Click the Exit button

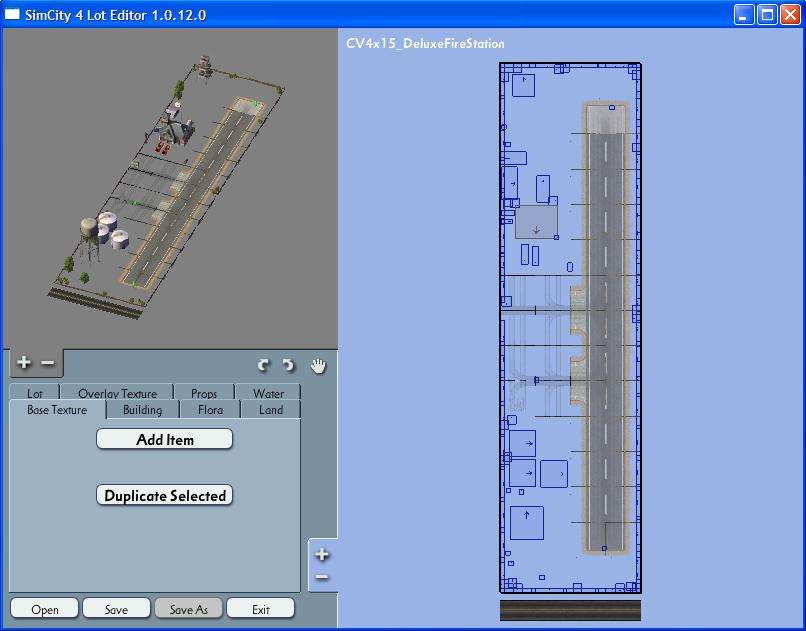click(261, 609)
